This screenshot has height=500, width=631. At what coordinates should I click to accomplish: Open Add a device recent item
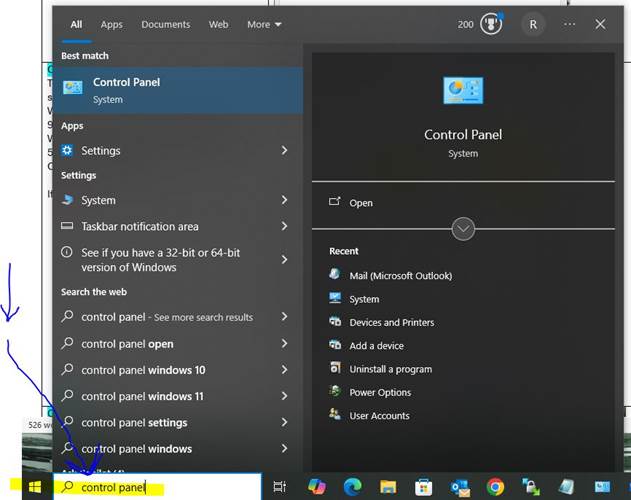376,346
